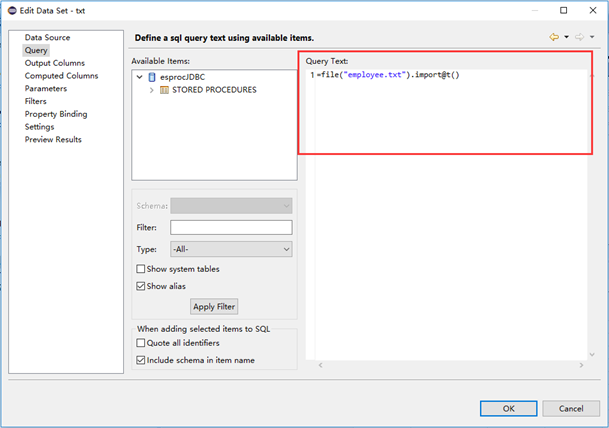Click the STORED PROCEDURES folder icon

[165, 90]
